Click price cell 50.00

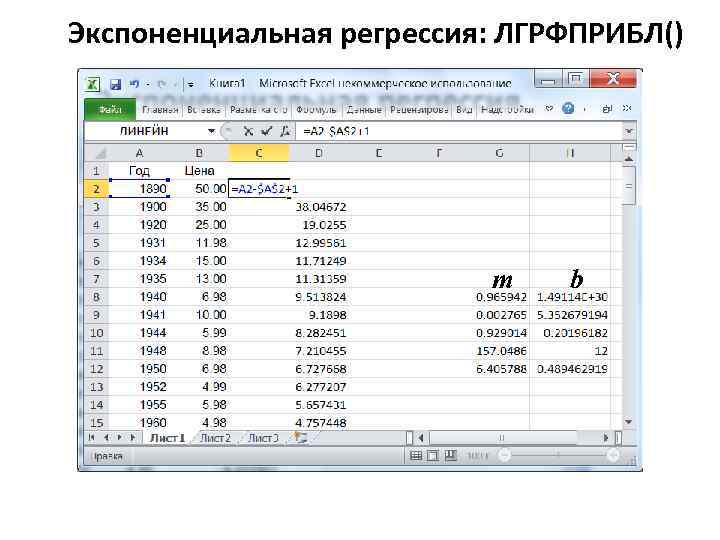point(199,189)
